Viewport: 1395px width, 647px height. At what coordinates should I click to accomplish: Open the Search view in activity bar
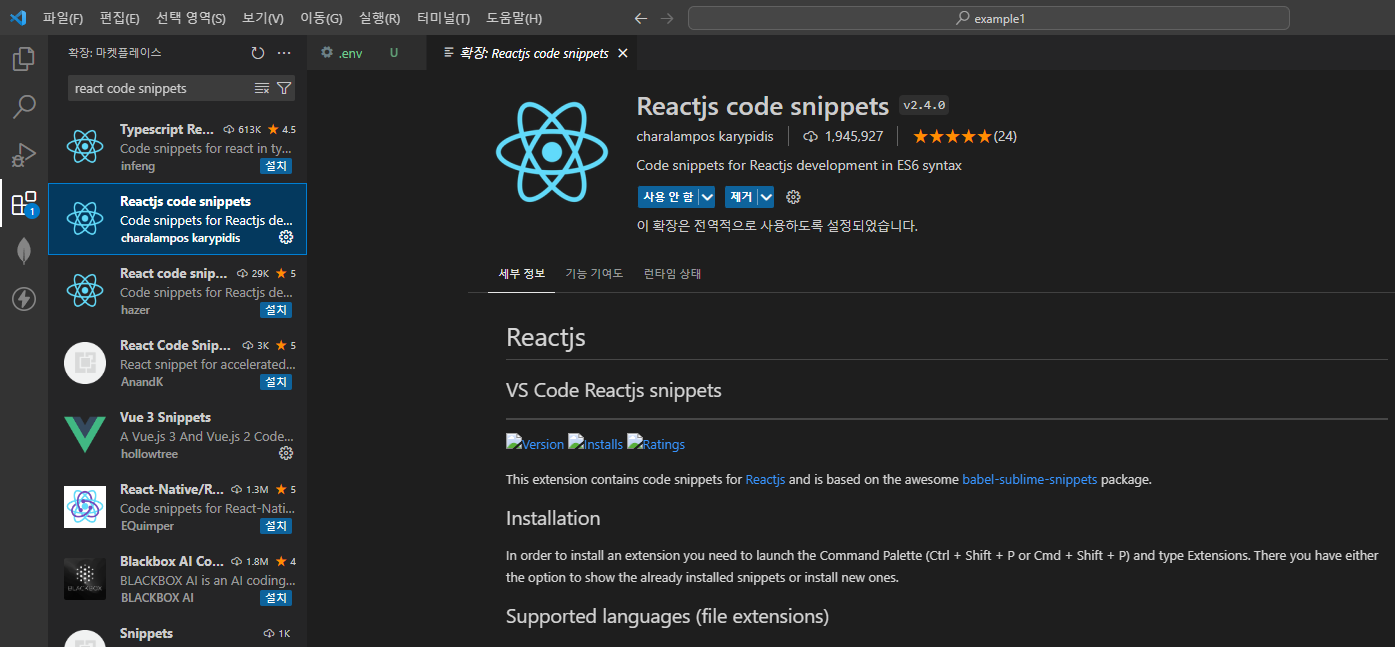[x=24, y=106]
